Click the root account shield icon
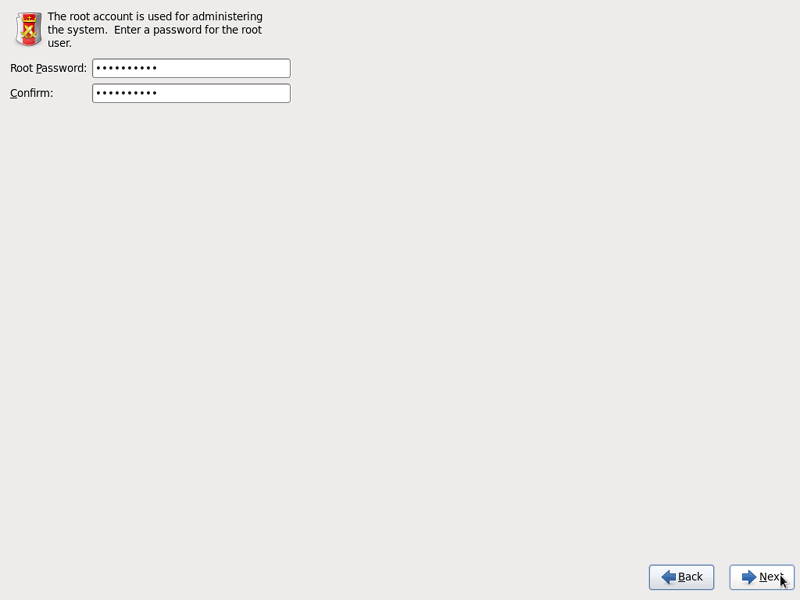 (x=29, y=30)
